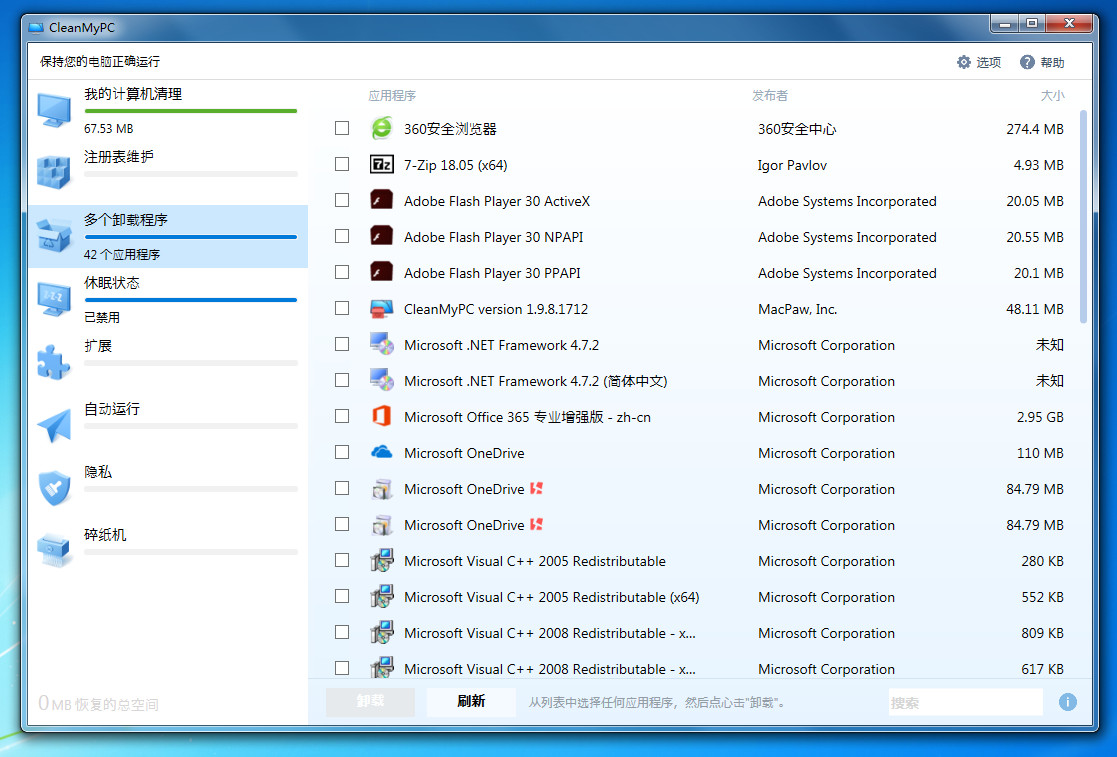The width and height of the screenshot is (1117, 757).
Task: Select the privacy shield icon
Action: point(54,488)
